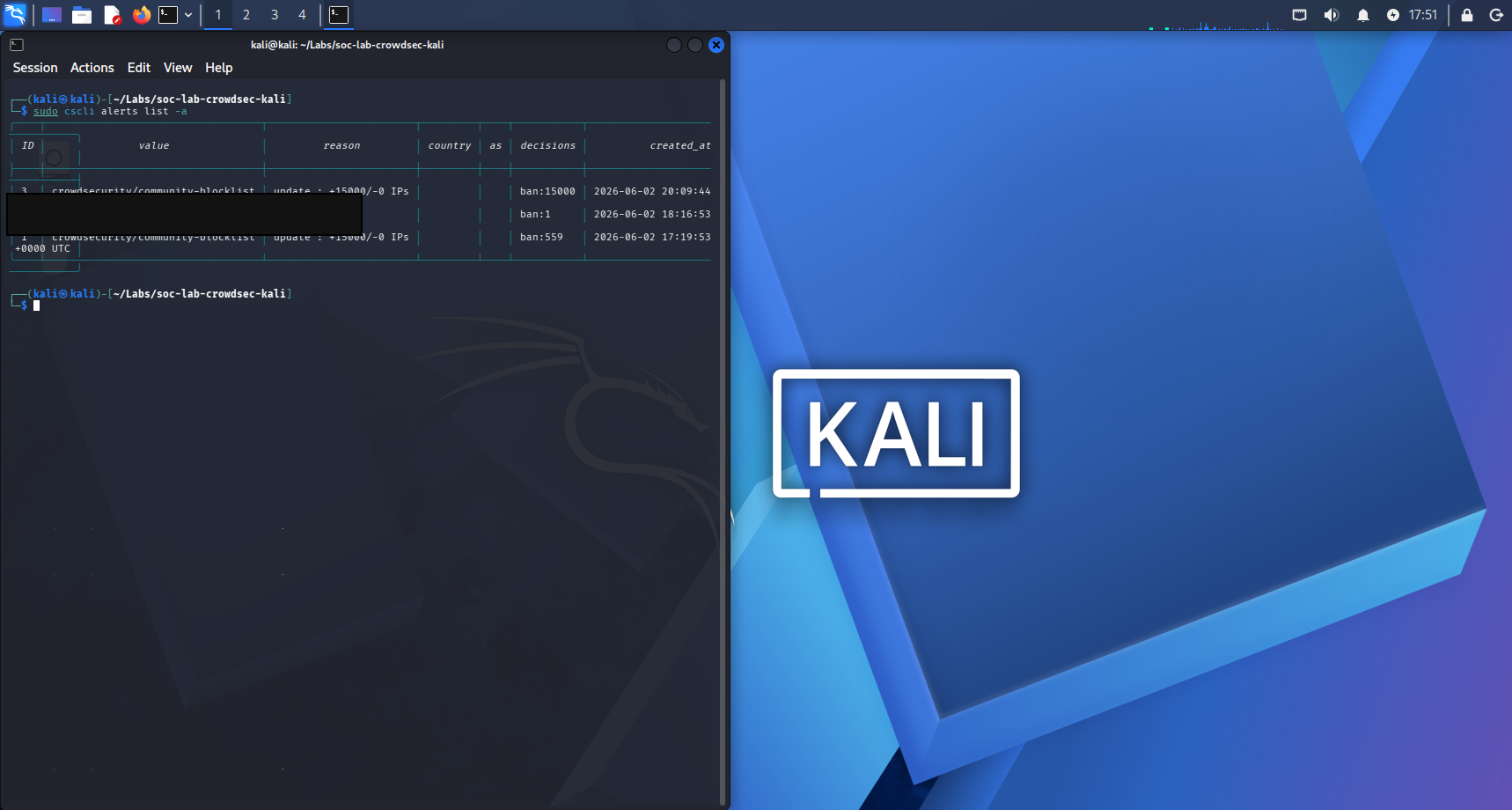Launch the file manager from the panel

click(82, 15)
